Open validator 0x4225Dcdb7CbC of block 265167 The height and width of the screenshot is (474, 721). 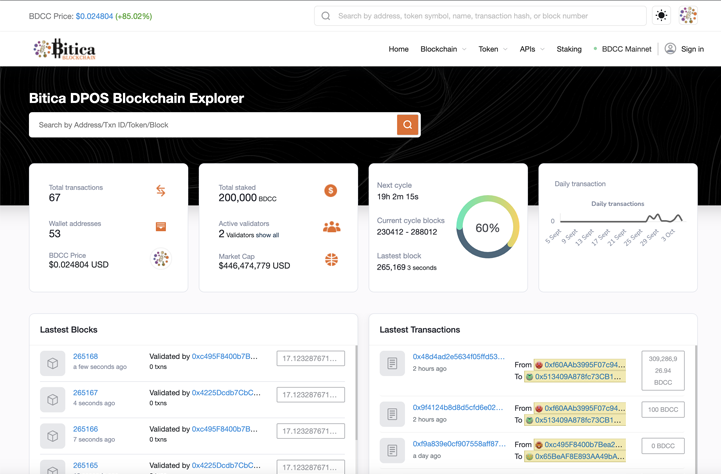(x=226, y=393)
